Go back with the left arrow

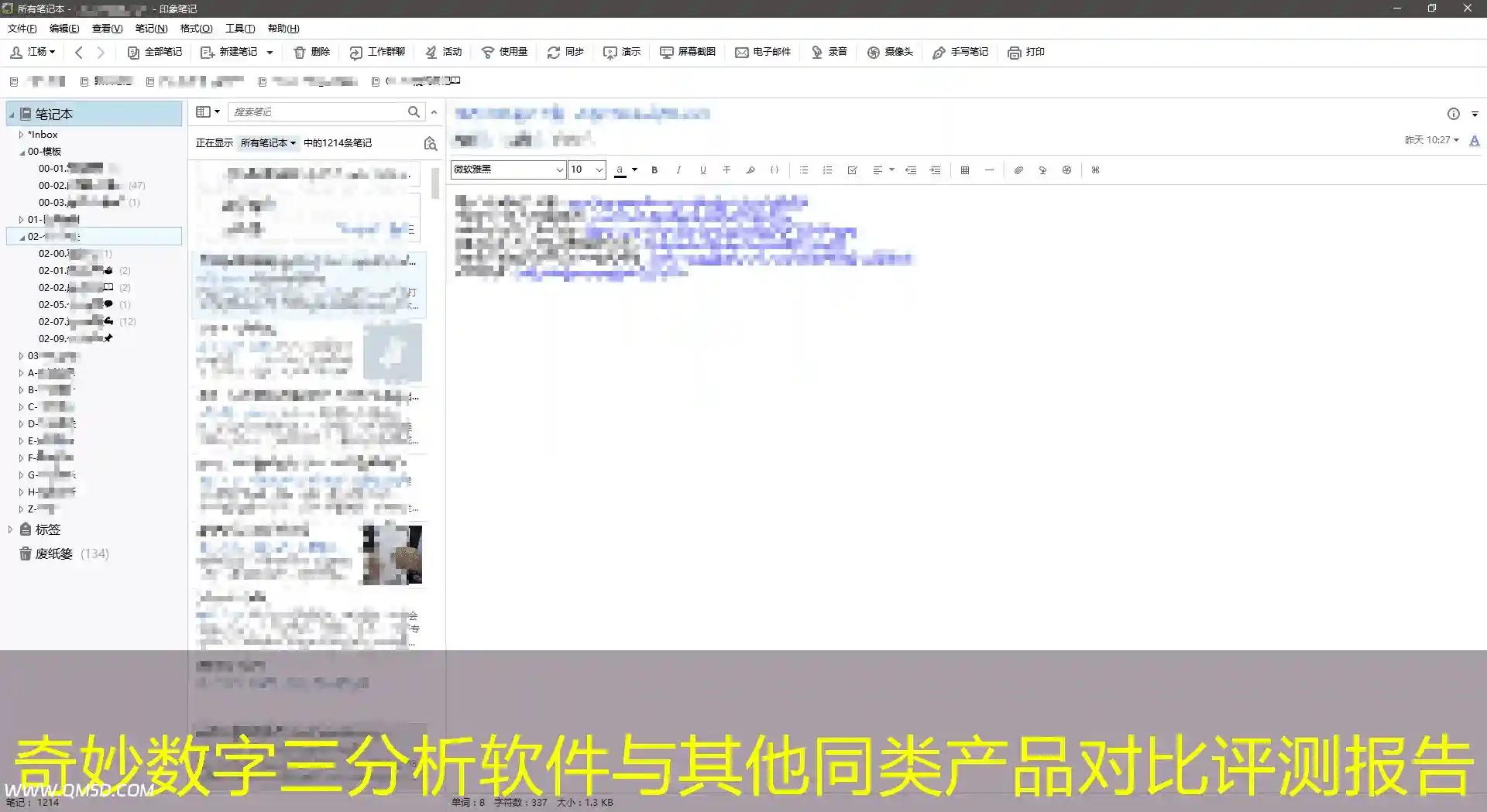[x=79, y=52]
